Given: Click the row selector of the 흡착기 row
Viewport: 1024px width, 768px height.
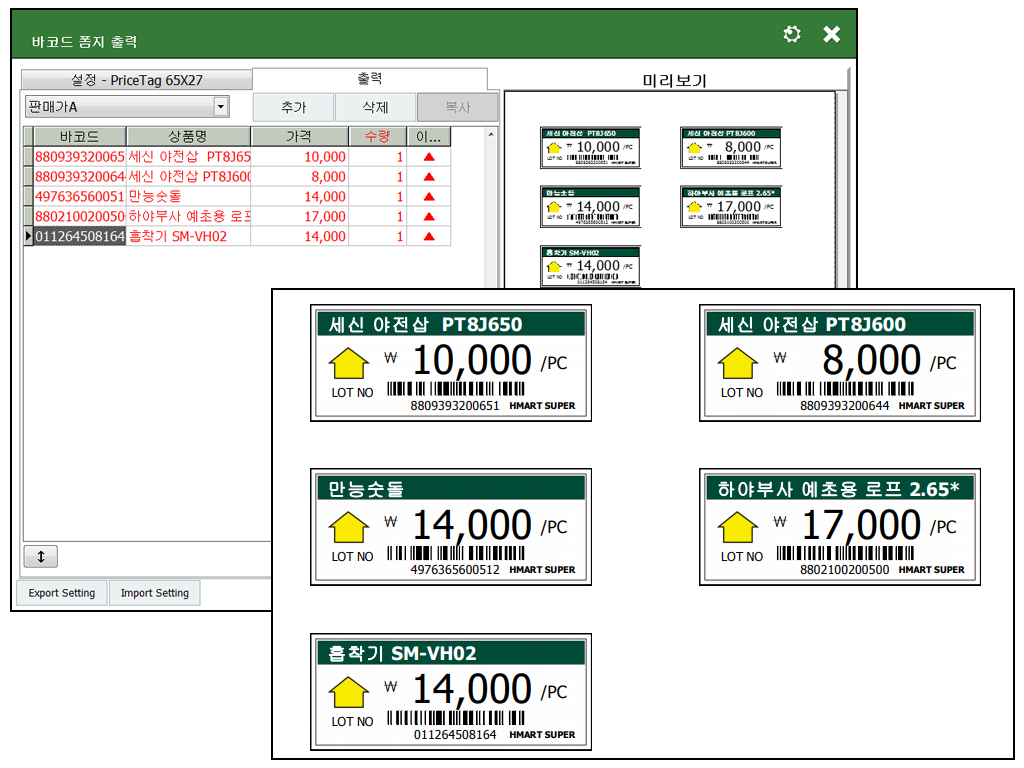Looking at the screenshot, I should pos(28,236).
